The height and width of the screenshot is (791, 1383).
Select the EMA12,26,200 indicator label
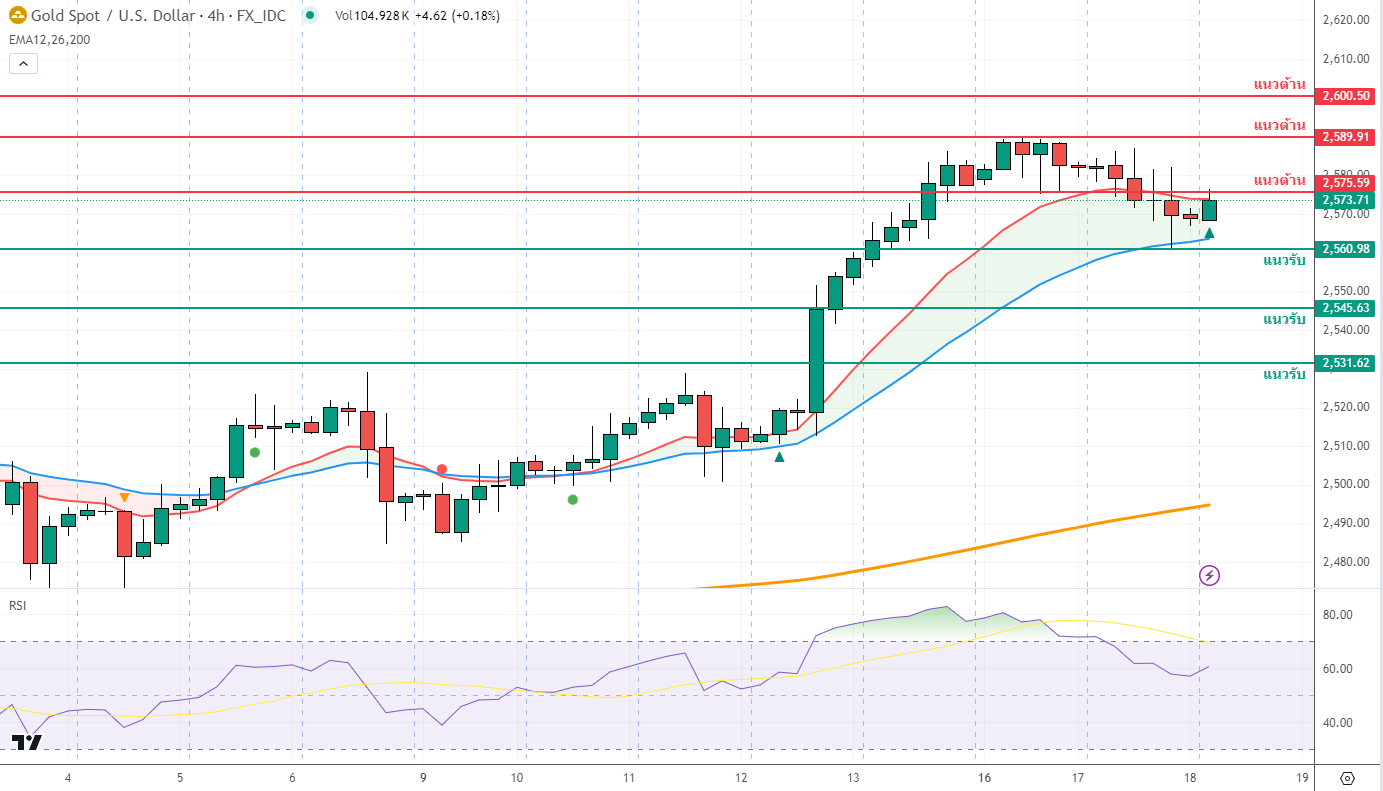(49, 39)
